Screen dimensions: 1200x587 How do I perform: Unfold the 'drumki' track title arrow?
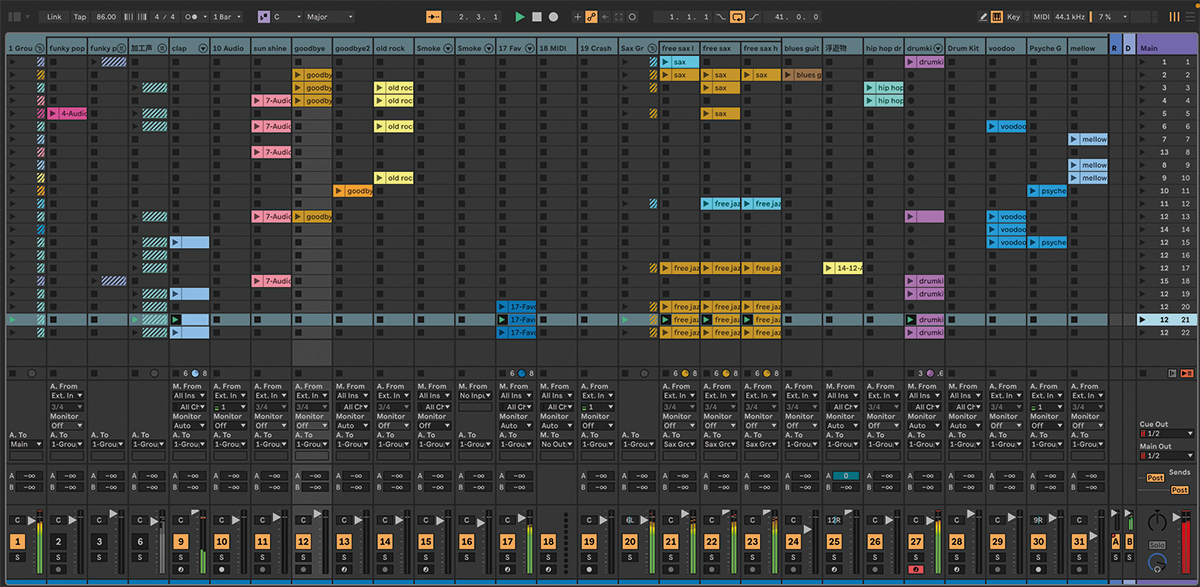point(938,48)
